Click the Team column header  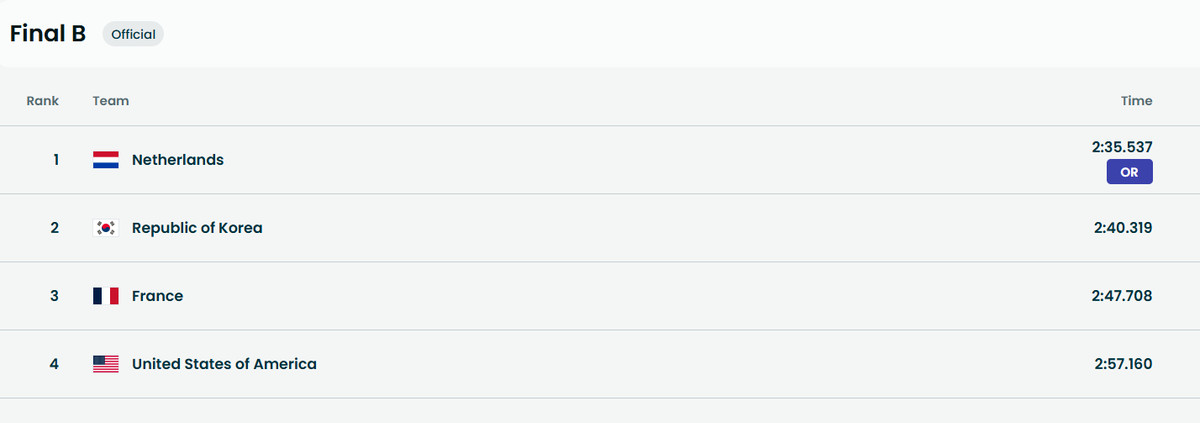pyautogui.click(x=111, y=101)
